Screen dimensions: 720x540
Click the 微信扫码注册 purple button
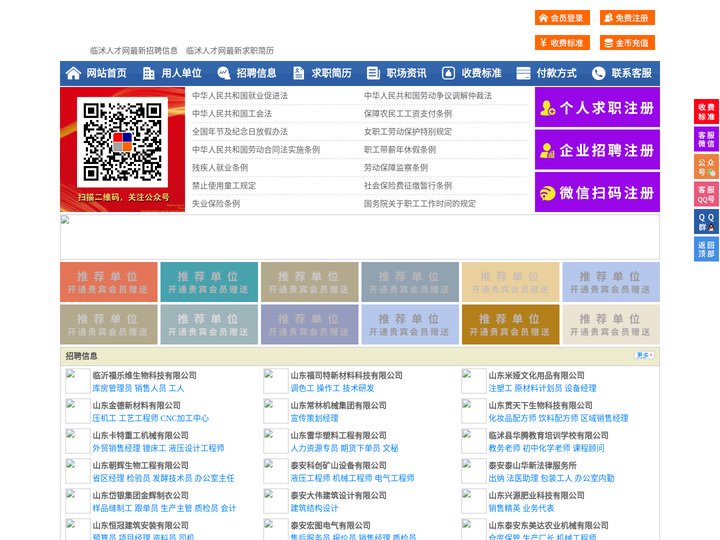pyautogui.click(x=597, y=192)
